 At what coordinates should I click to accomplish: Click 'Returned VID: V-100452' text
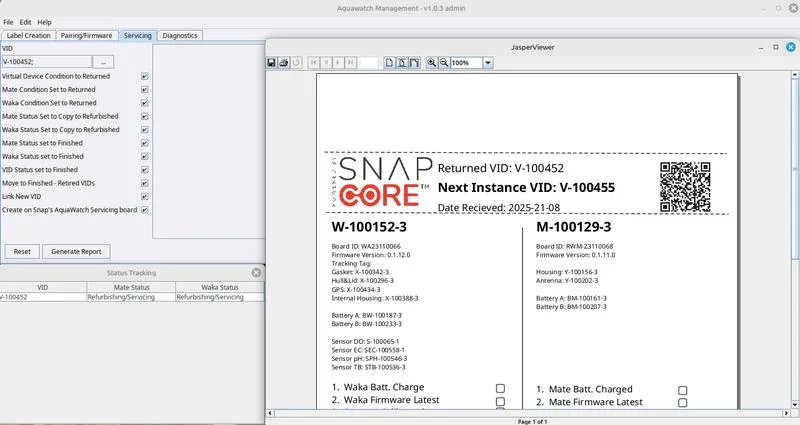501,168
